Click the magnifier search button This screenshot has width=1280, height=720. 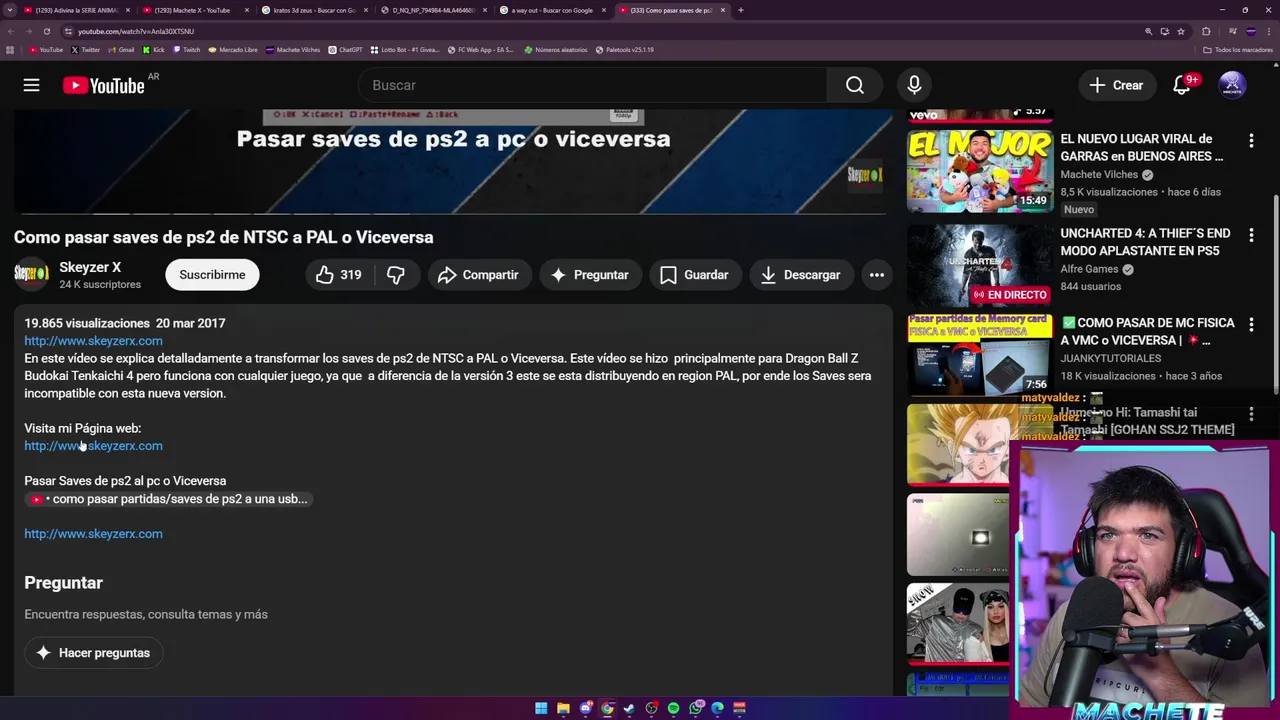[855, 85]
